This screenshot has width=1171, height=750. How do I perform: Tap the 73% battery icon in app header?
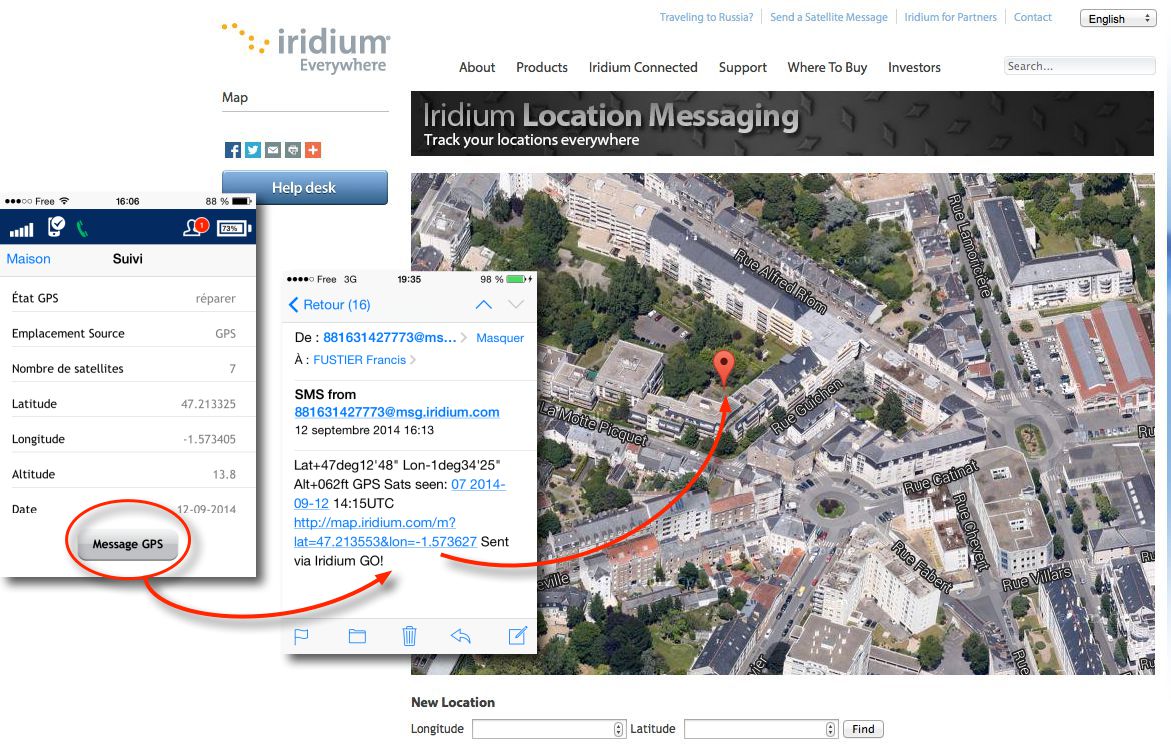click(234, 228)
